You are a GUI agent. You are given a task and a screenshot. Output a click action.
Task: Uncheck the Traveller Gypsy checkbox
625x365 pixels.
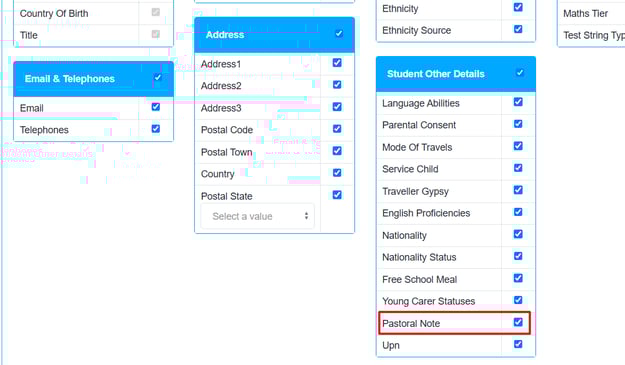(x=518, y=190)
